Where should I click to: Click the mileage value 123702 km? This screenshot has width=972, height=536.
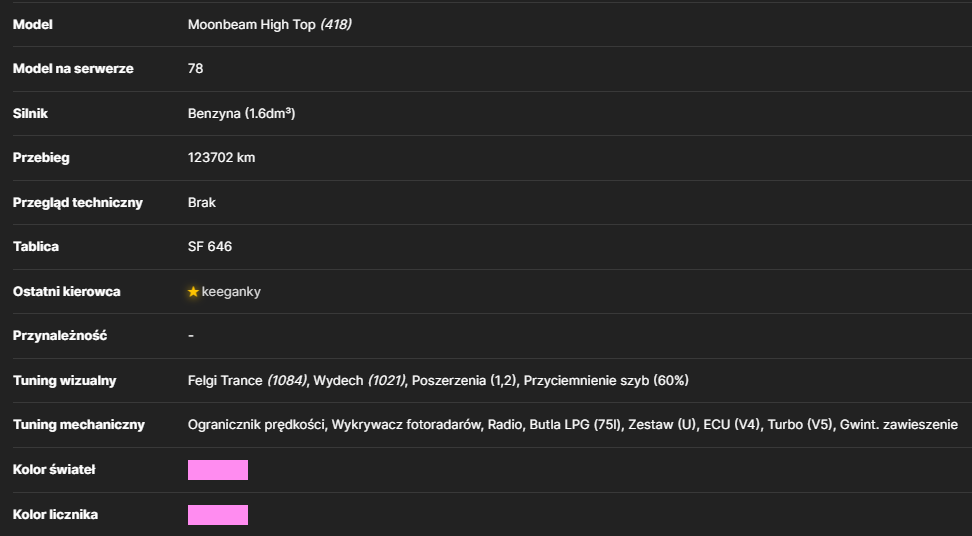coord(221,157)
